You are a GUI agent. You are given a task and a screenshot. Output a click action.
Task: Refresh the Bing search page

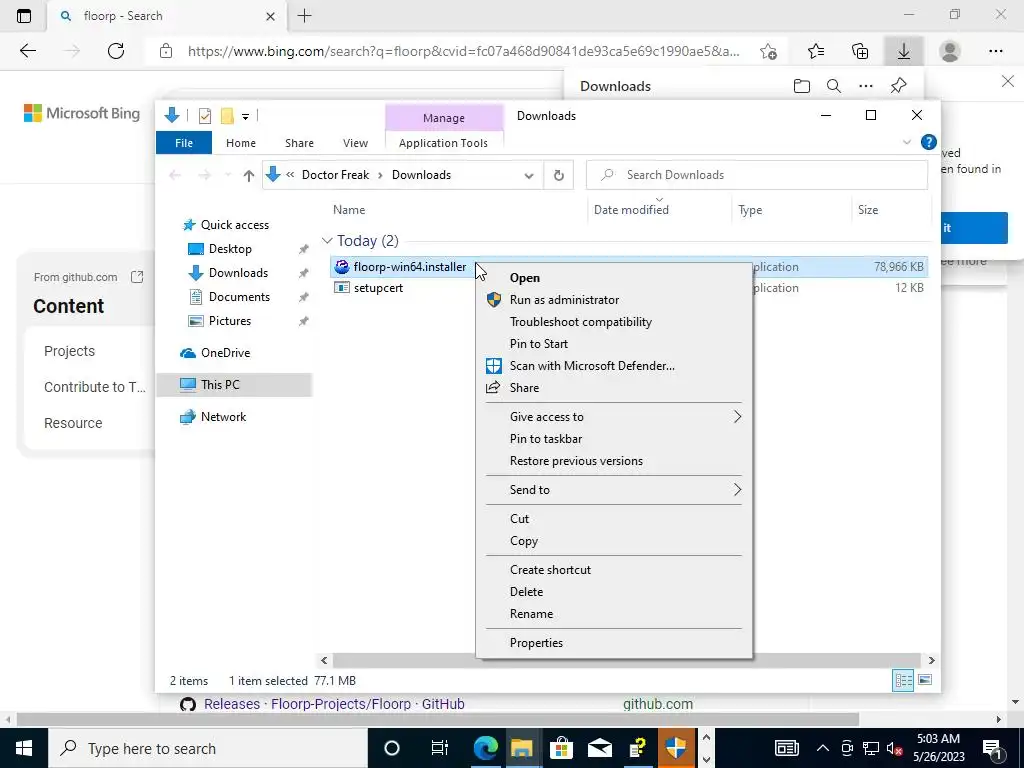(x=116, y=51)
